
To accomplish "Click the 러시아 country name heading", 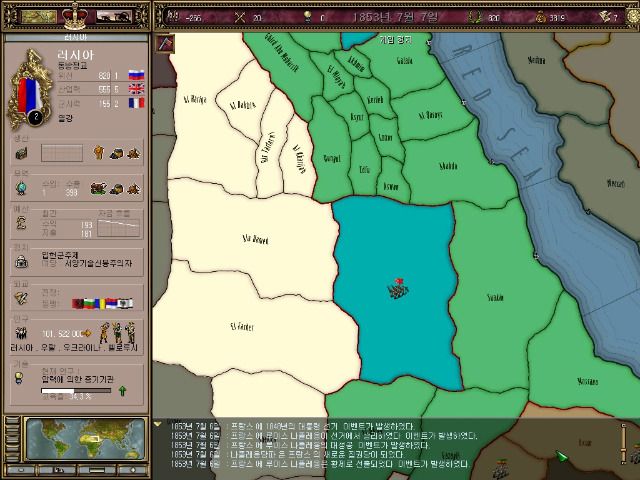I will [x=75, y=55].
